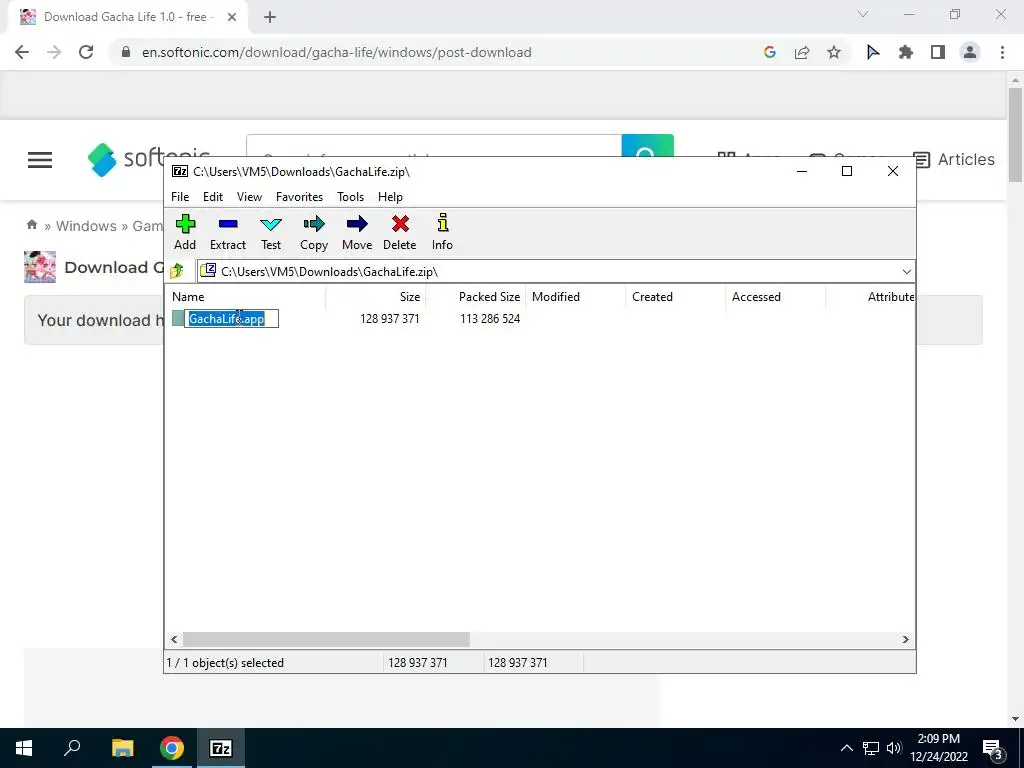
Task: Open a new Chrome tab
Action: tap(270, 17)
